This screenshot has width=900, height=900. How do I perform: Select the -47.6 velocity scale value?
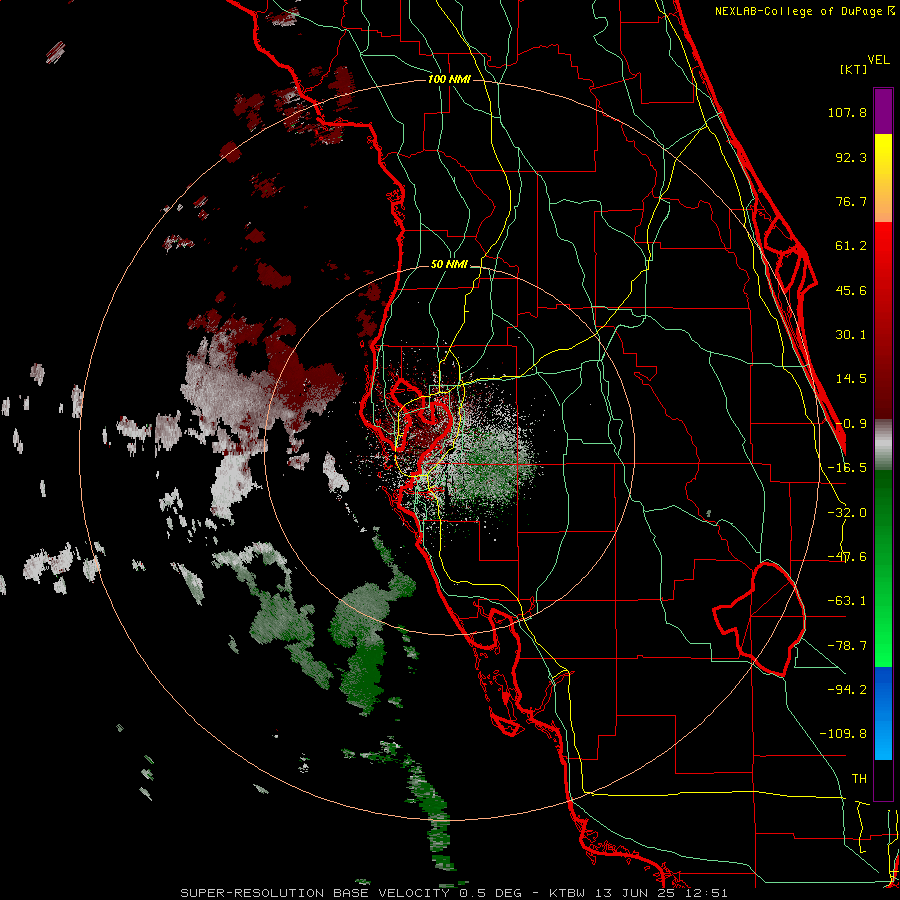(847, 557)
